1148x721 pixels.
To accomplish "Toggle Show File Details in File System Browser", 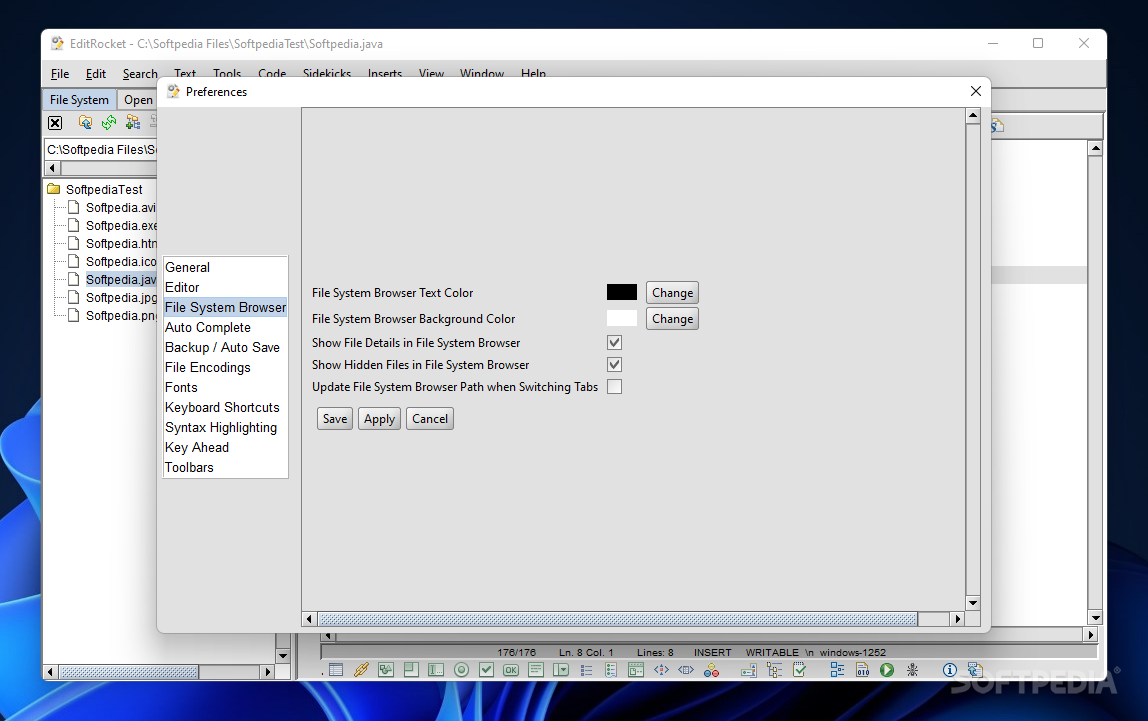I will coord(614,343).
